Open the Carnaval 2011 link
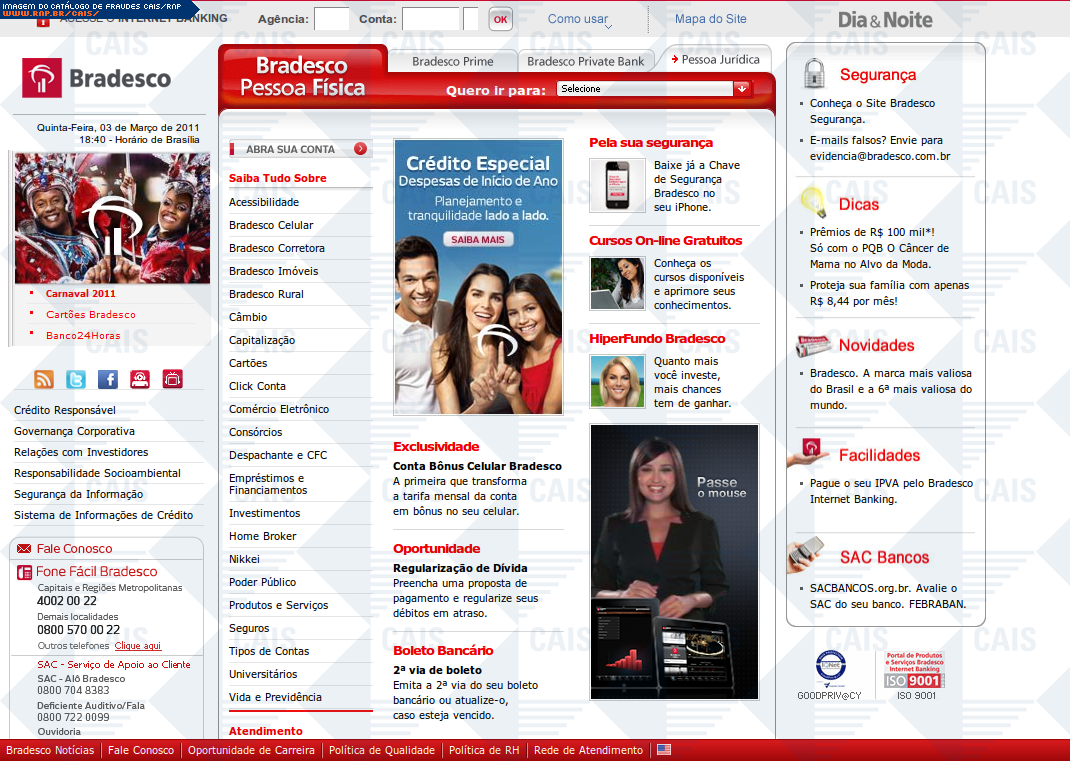This screenshot has height=761, width=1070. [81, 294]
